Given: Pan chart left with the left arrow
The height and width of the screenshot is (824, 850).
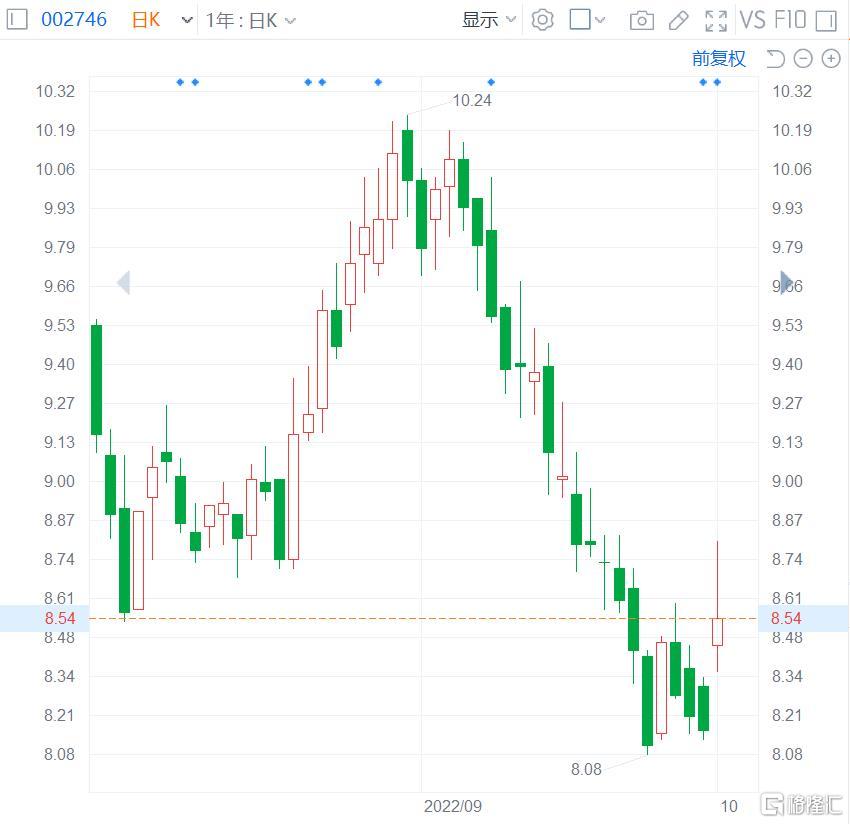Looking at the screenshot, I should pyautogui.click(x=124, y=282).
